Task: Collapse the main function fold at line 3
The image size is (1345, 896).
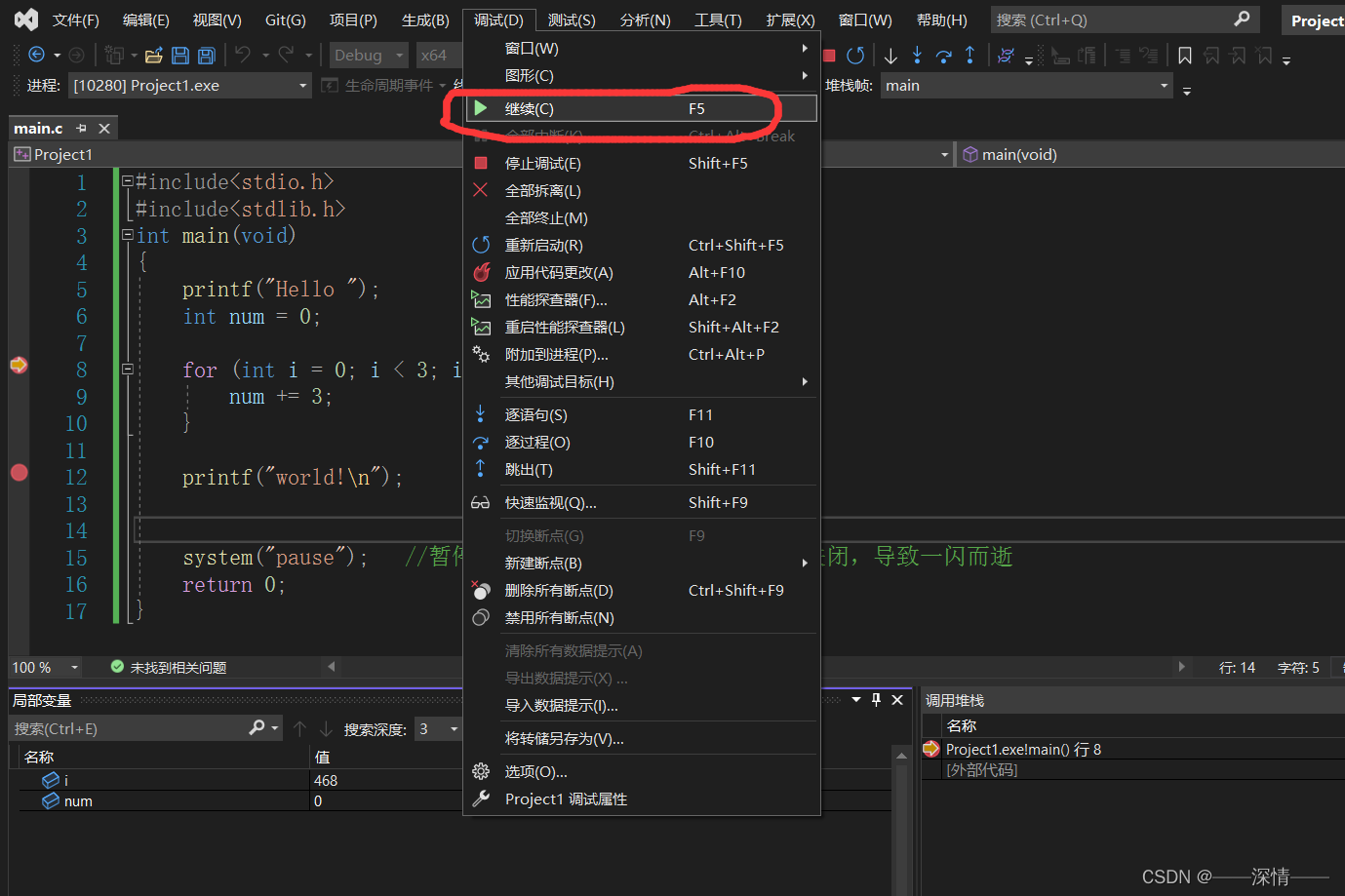Action: click(128, 235)
